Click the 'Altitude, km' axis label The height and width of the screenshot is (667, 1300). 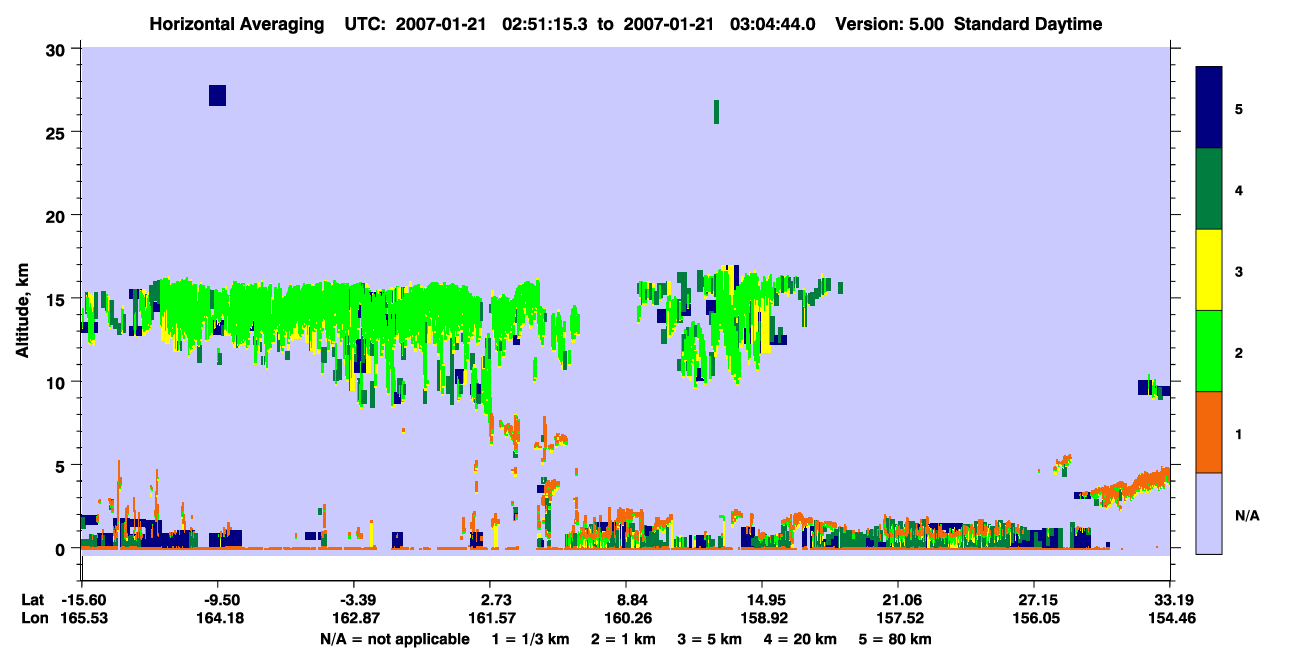[x=22, y=310]
